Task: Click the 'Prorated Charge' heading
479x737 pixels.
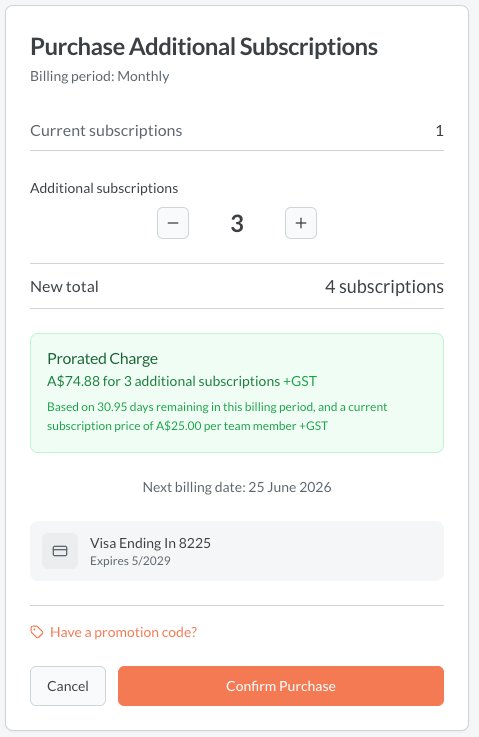Action: pyautogui.click(x=102, y=359)
